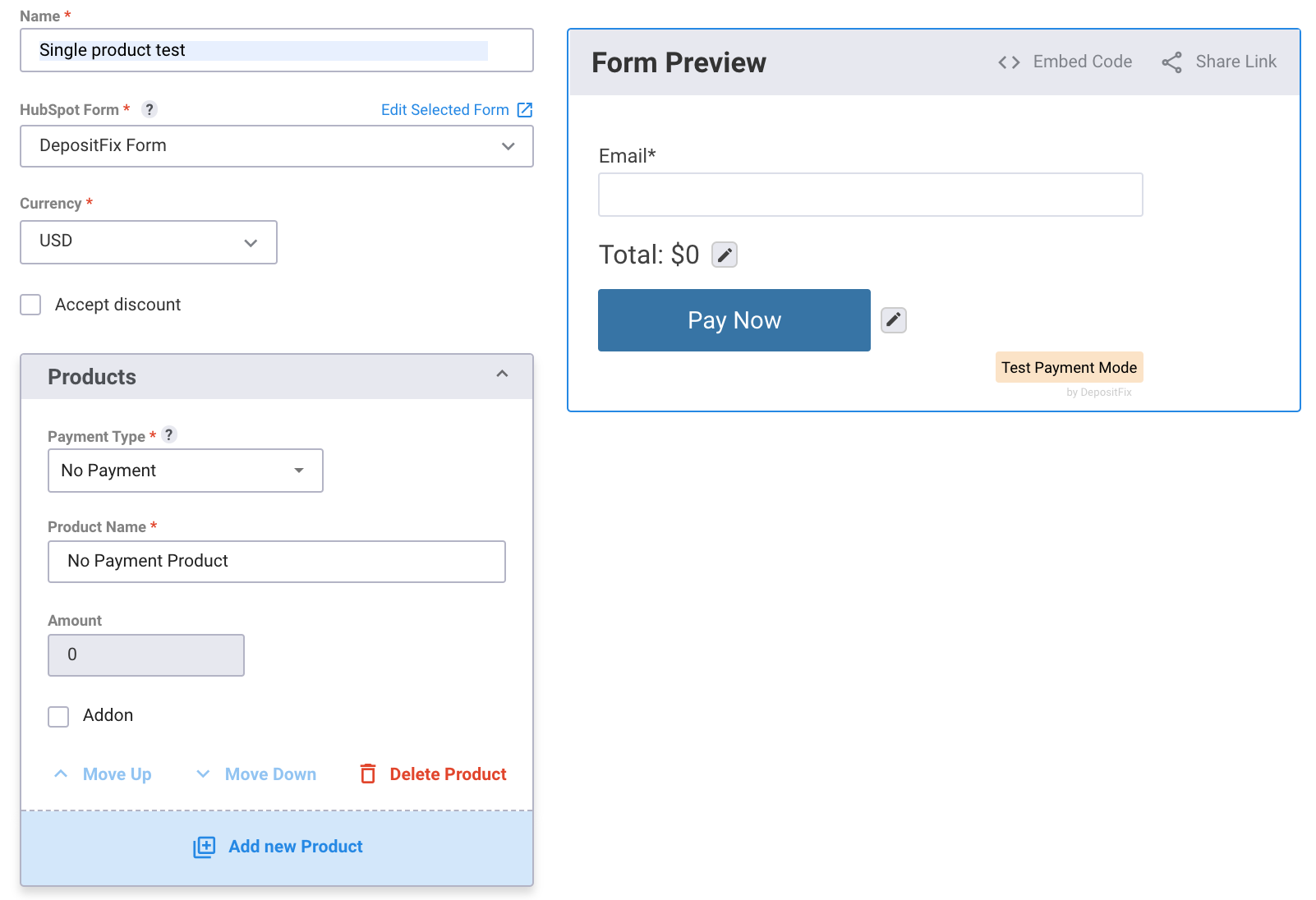Edit the Total label with pencil icon
Viewport: 1316px width, 900px height.
[x=725, y=255]
